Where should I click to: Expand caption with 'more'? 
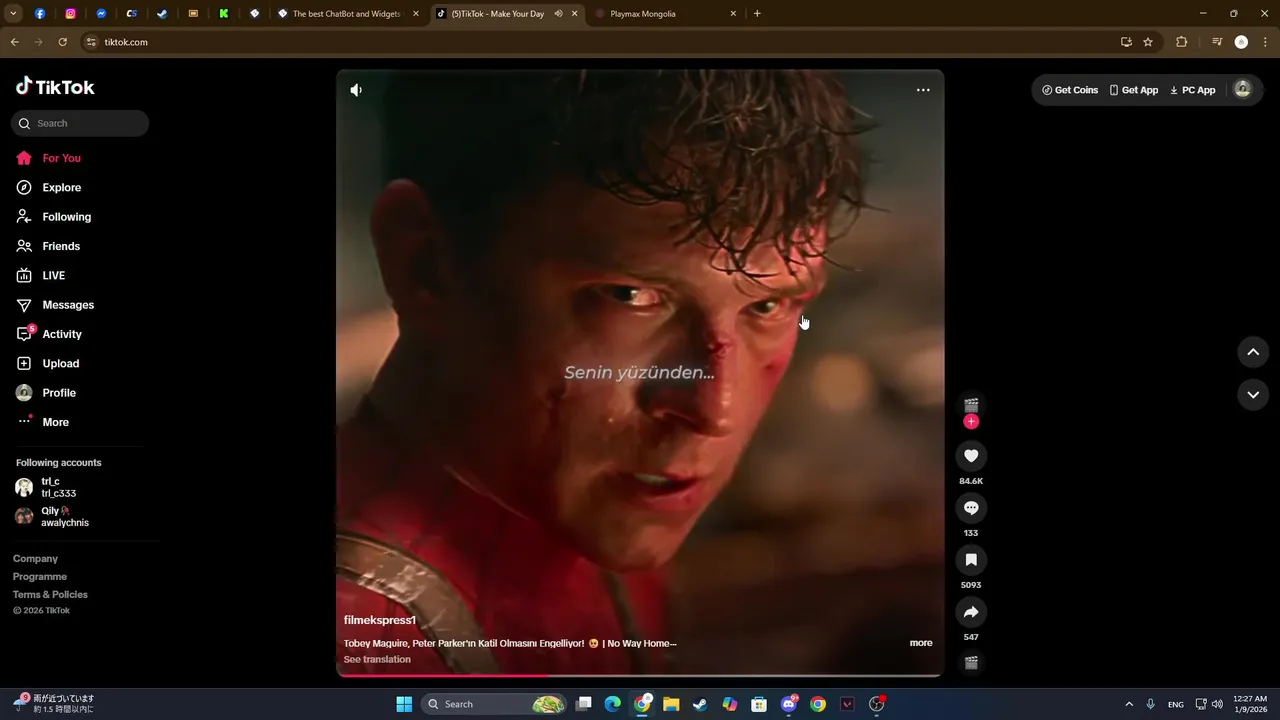click(x=921, y=643)
